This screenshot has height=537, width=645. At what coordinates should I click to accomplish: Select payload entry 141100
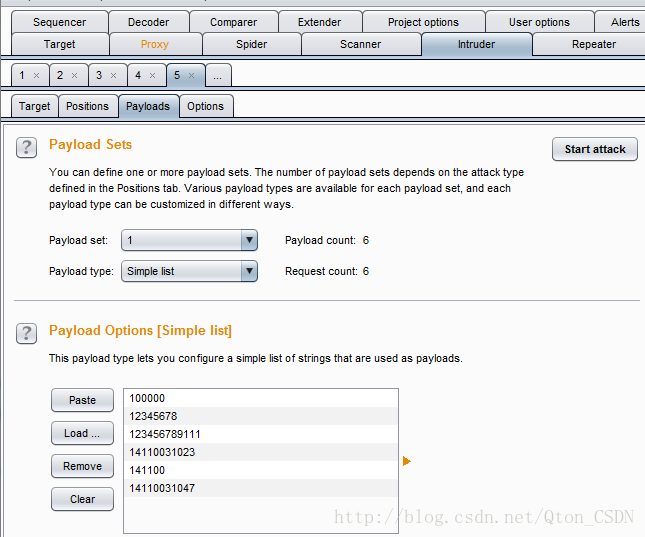pos(261,470)
